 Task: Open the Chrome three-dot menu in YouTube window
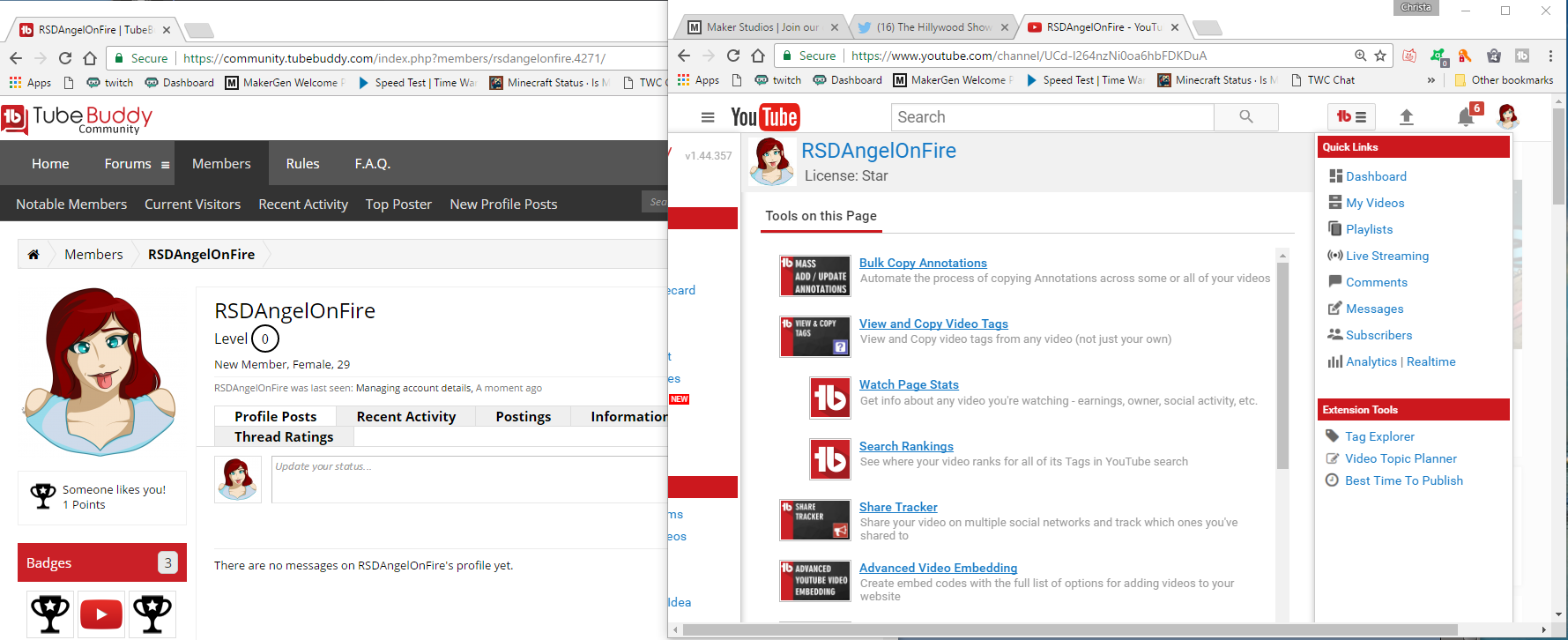pos(1550,56)
